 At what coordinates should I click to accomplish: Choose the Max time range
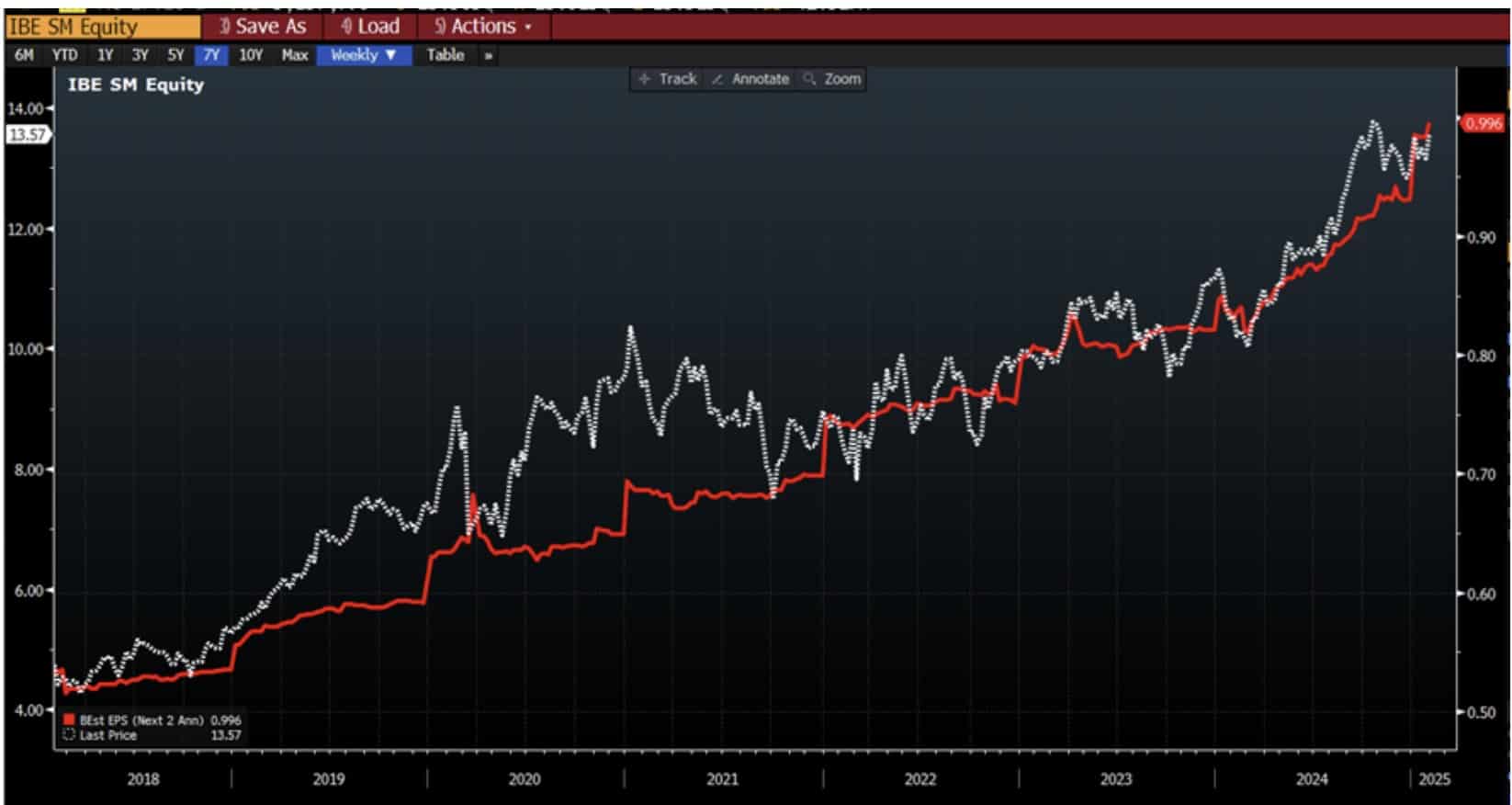pyautogui.click(x=295, y=55)
